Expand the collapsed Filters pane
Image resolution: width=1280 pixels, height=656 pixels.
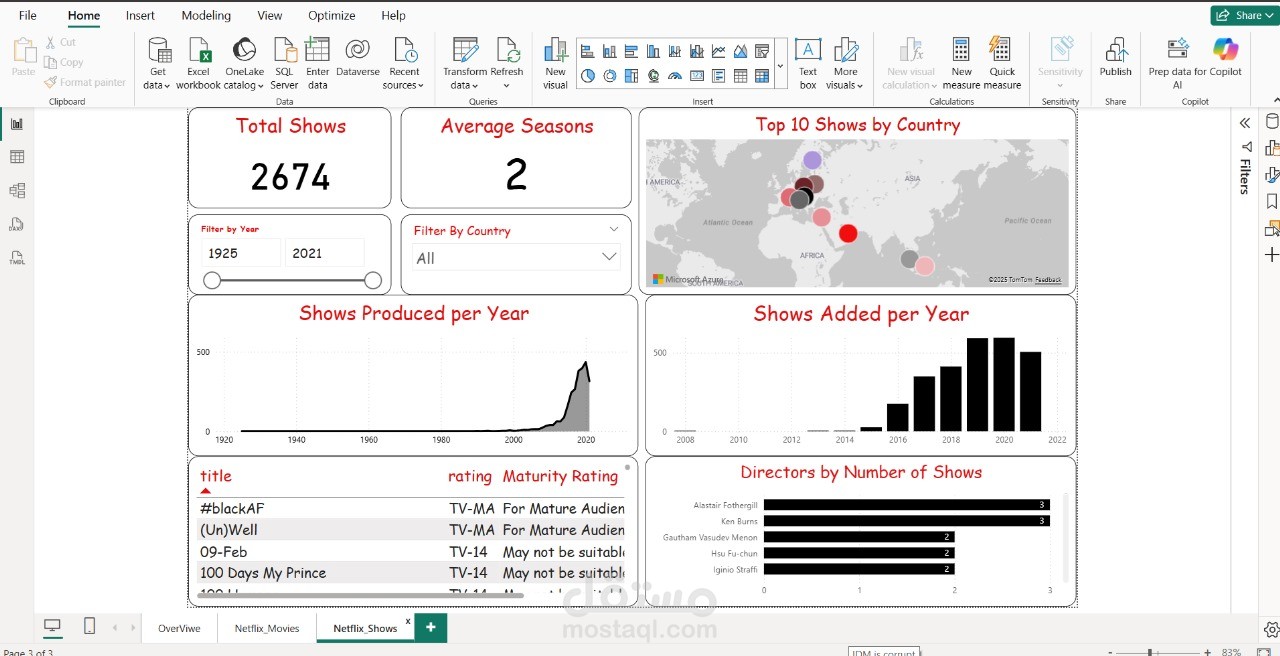click(x=1245, y=123)
